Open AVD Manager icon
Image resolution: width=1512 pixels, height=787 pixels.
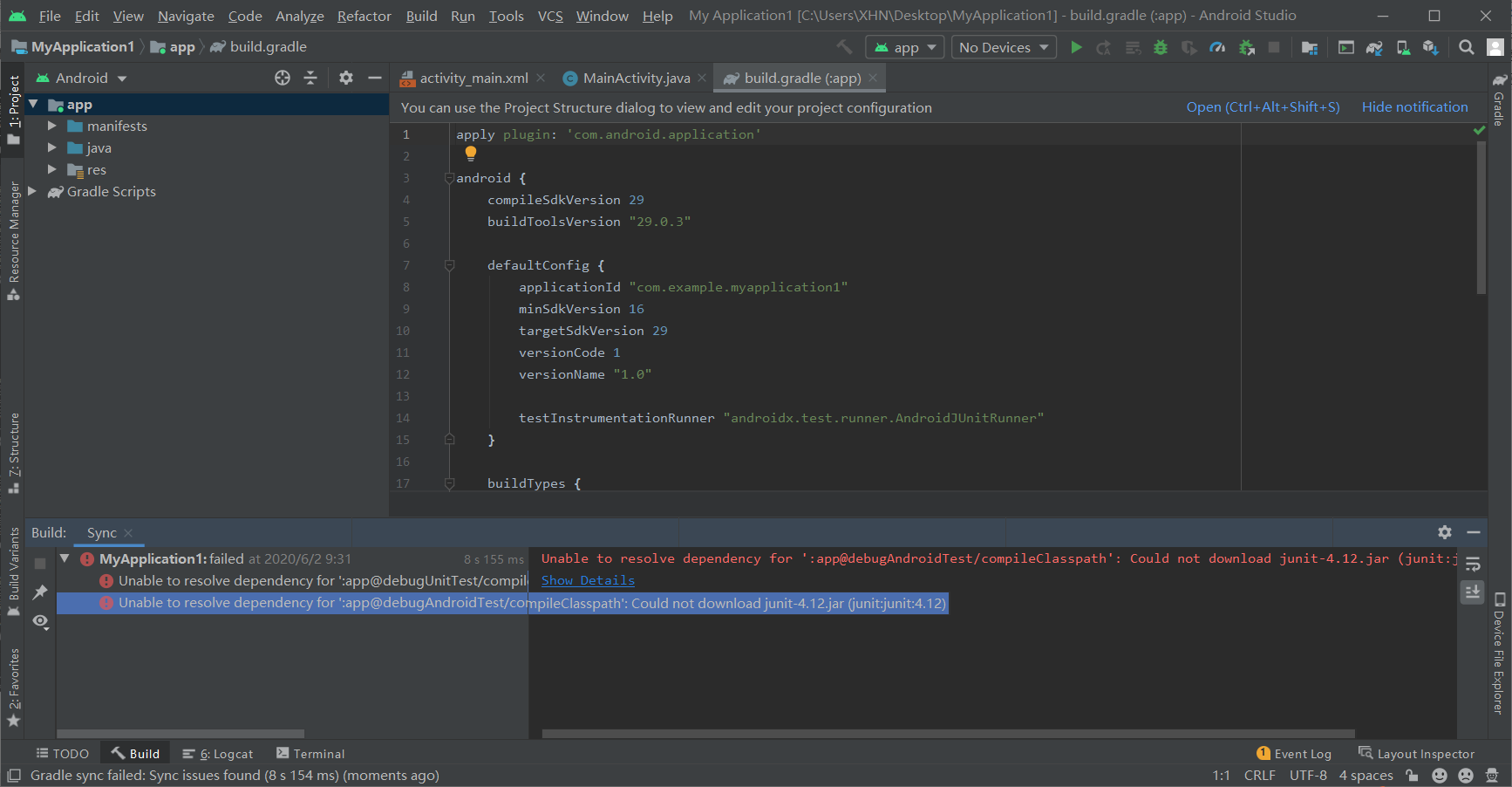(x=1403, y=47)
